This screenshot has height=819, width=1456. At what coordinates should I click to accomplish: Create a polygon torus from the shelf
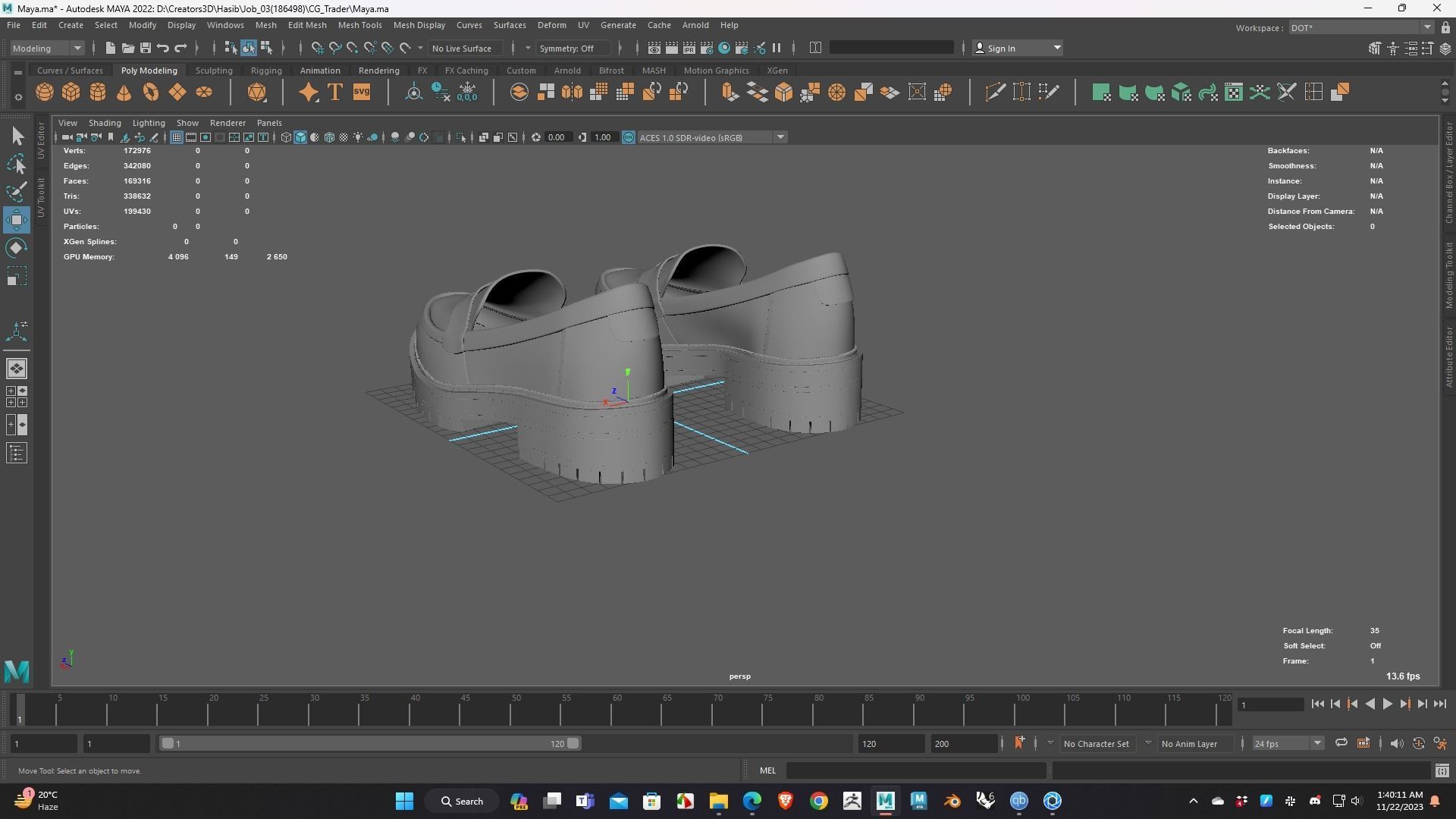(151, 93)
